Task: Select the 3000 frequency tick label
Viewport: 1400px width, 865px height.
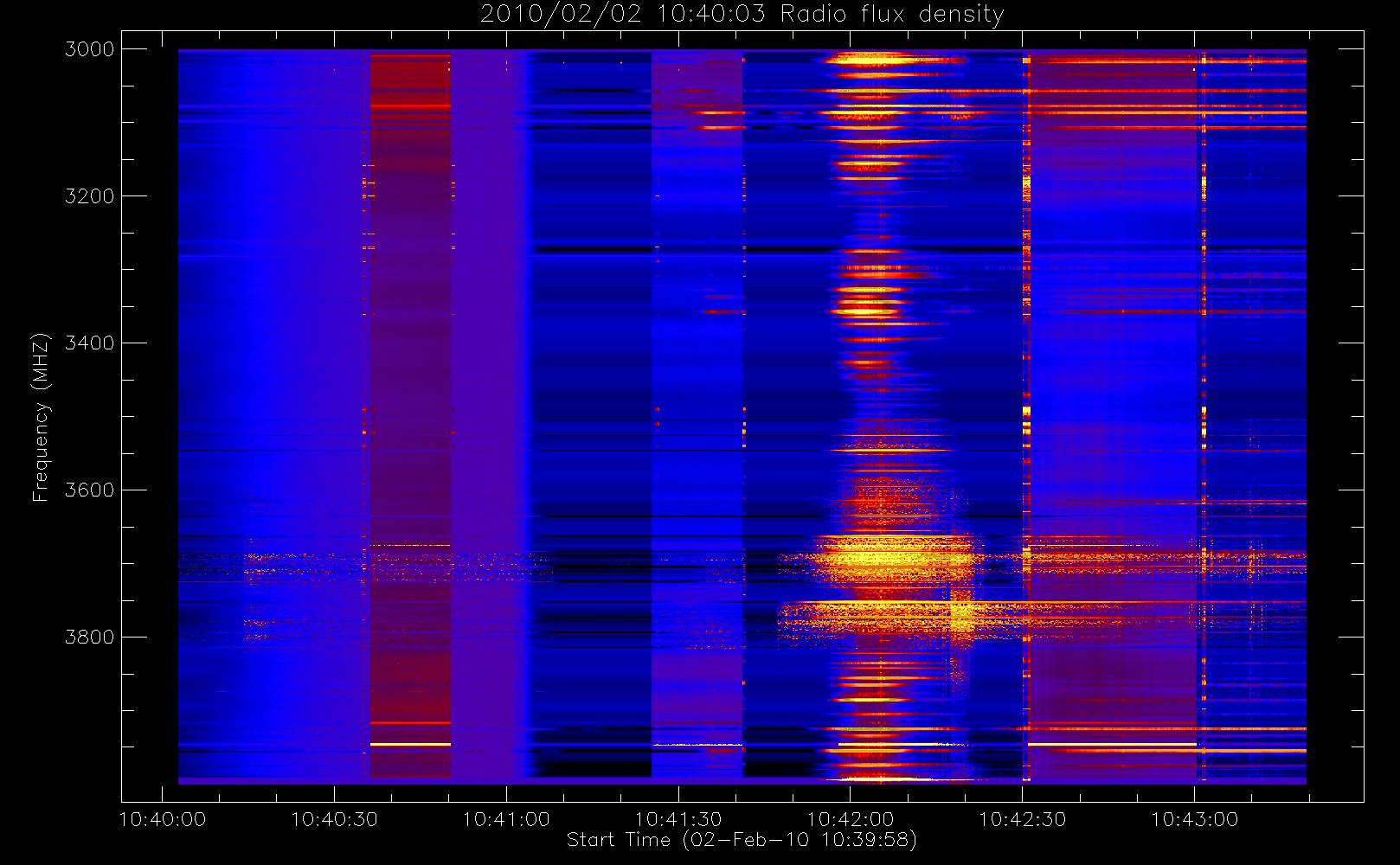Action: [90, 49]
